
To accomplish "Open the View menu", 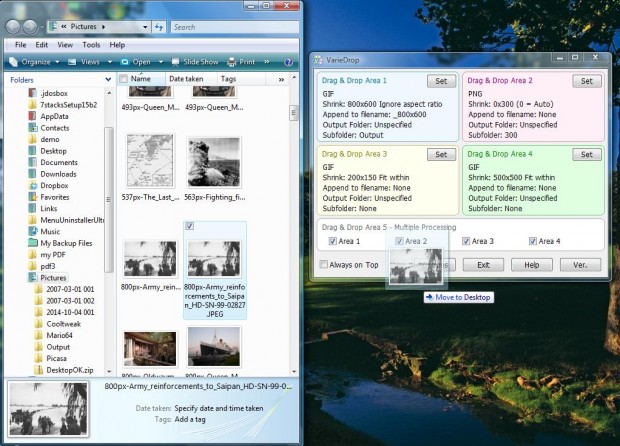I will [65, 45].
